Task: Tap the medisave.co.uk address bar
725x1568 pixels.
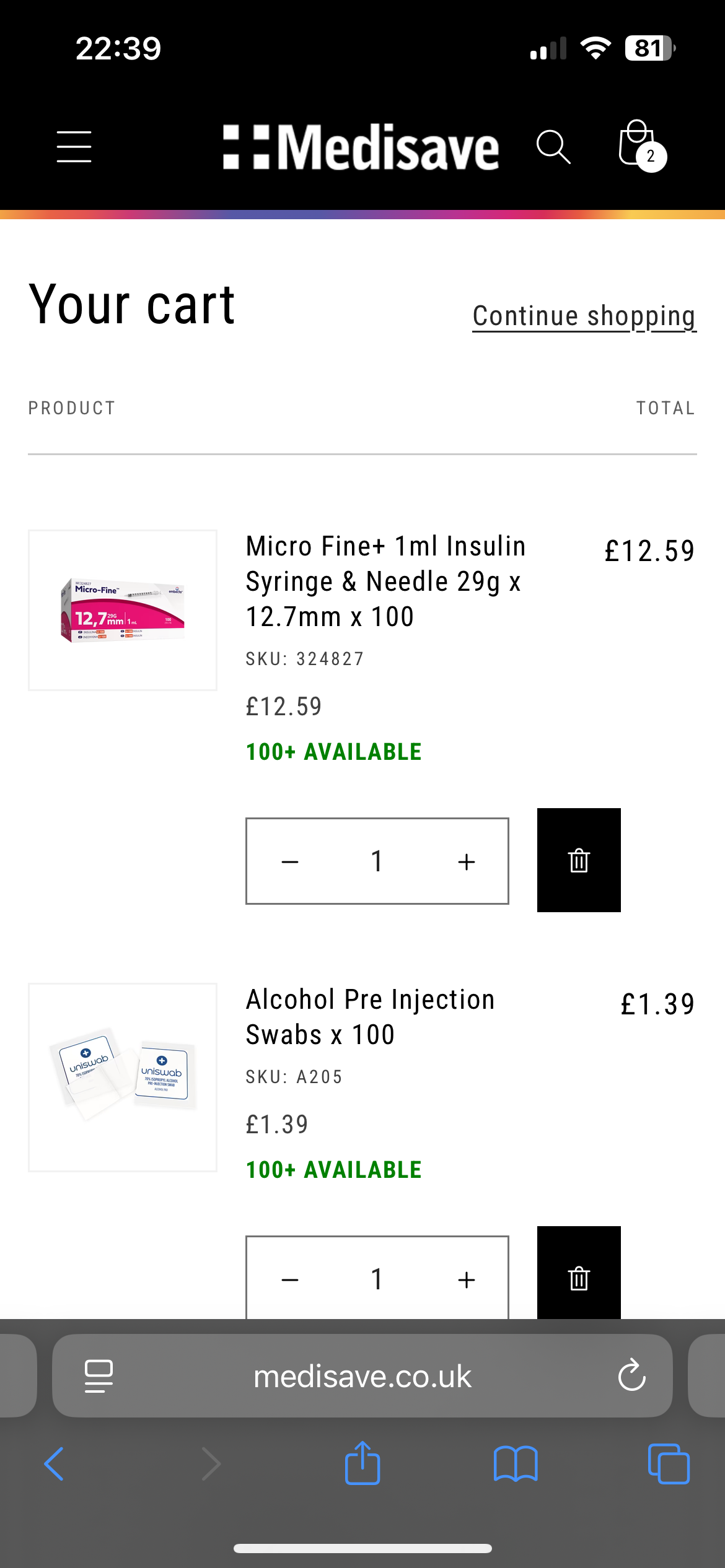Action: point(362,1376)
